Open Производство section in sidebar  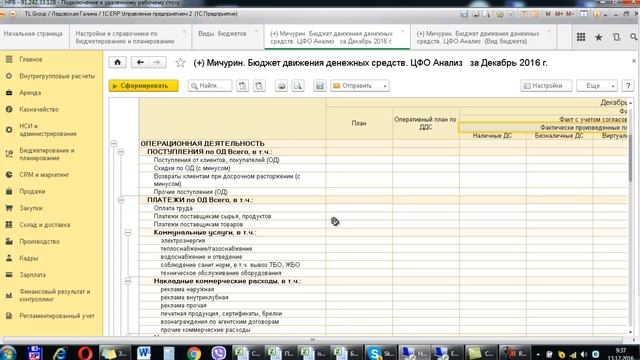pyautogui.click(x=39, y=242)
